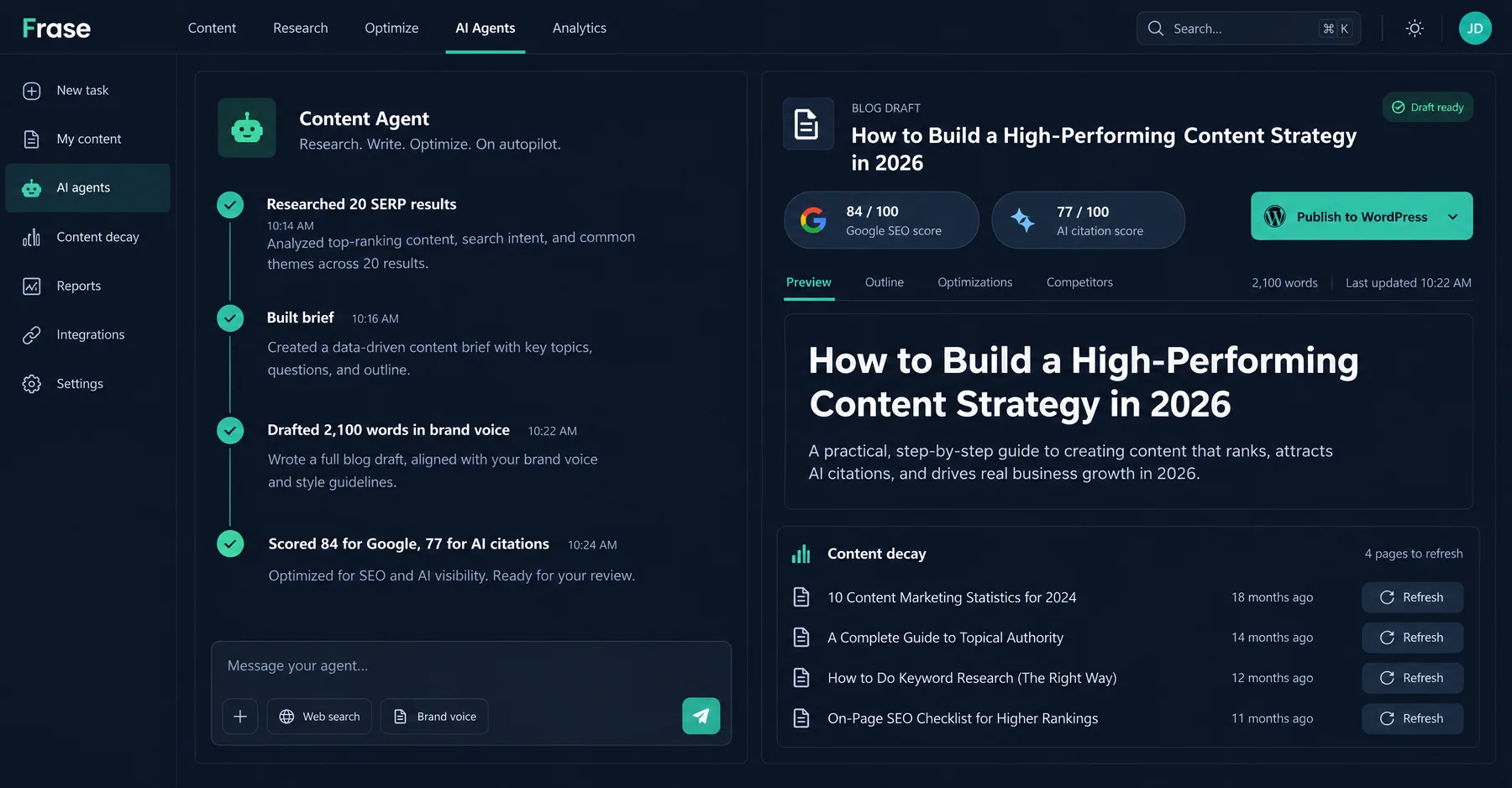Screen dimensions: 1512x788
Task: Click the Built brief step checkmark
Action: pyautogui.click(x=230, y=318)
